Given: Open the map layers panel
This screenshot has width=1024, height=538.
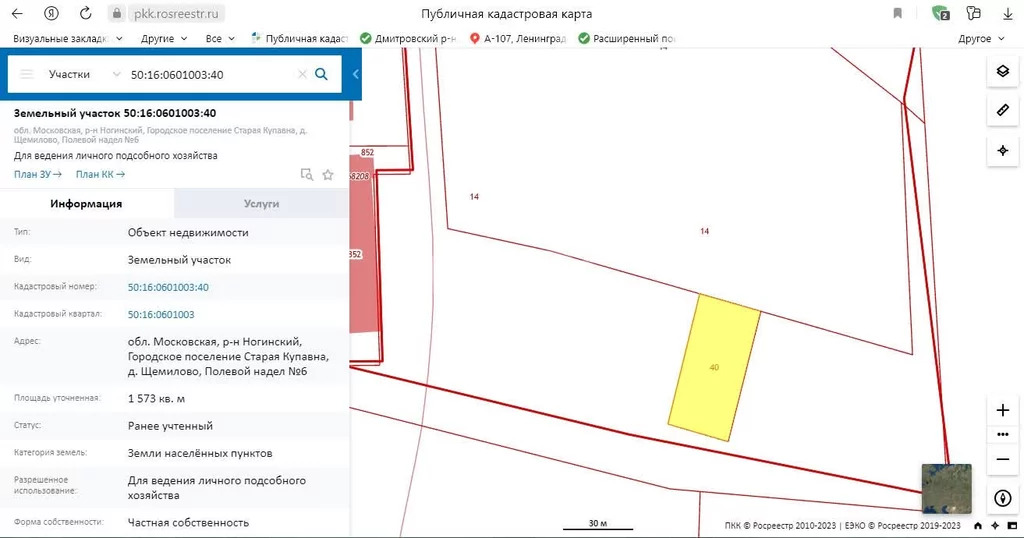Looking at the screenshot, I should point(1002,72).
